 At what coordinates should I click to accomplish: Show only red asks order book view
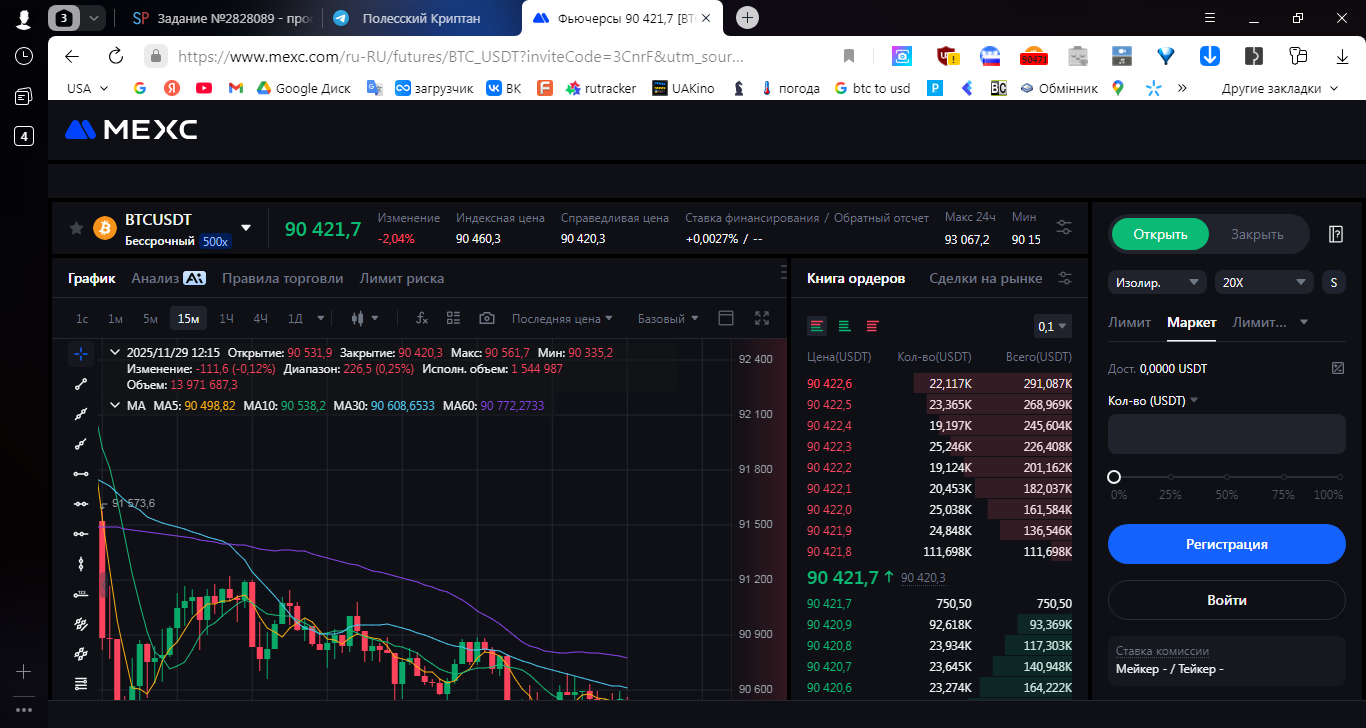(x=872, y=326)
